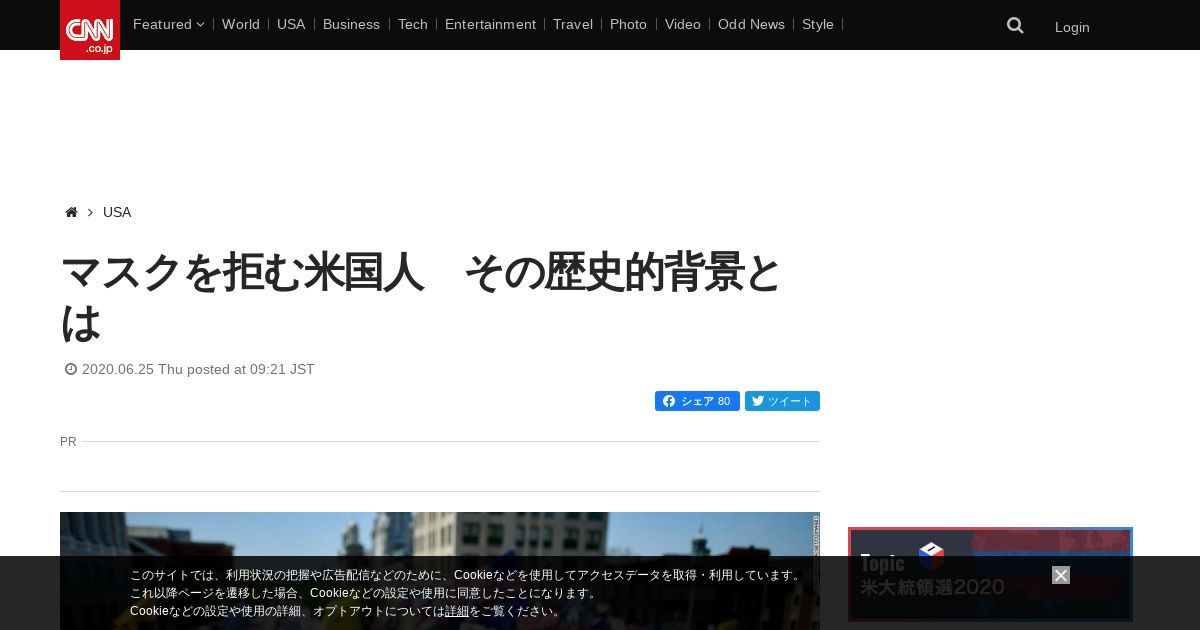Open the Entertainment section

pos(490,24)
